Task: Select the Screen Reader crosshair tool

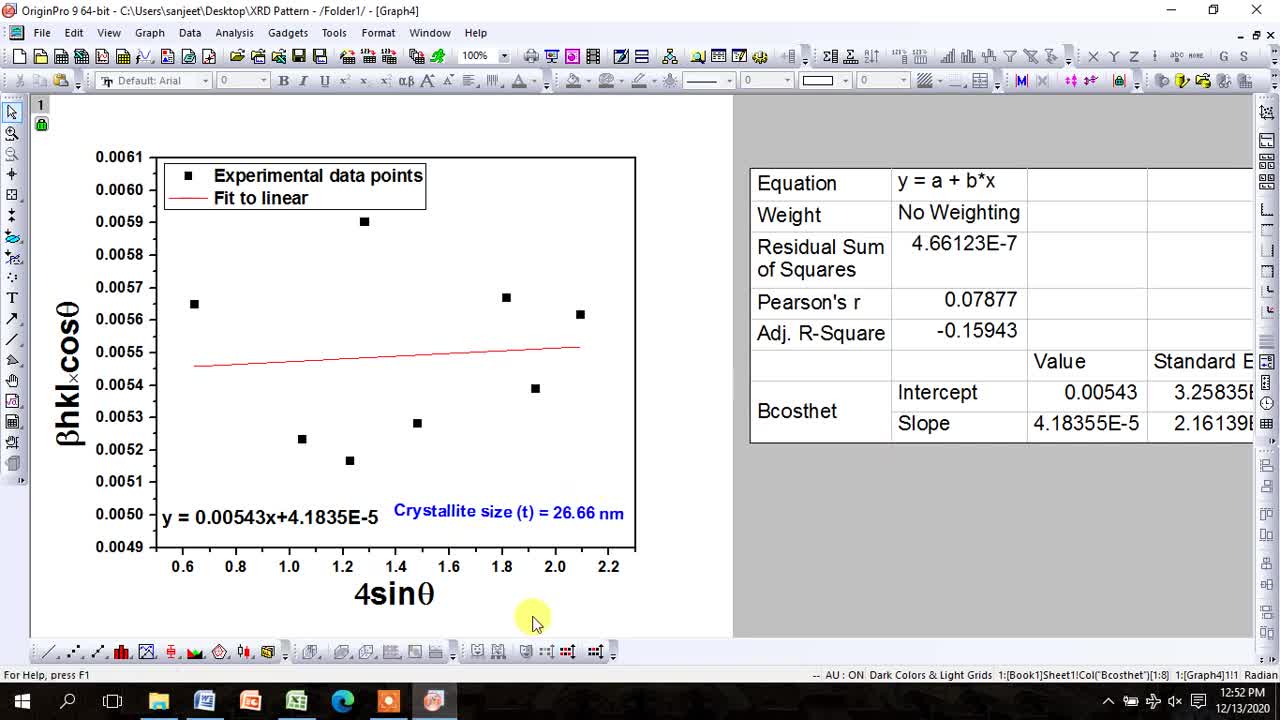Action: pos(12,174)
